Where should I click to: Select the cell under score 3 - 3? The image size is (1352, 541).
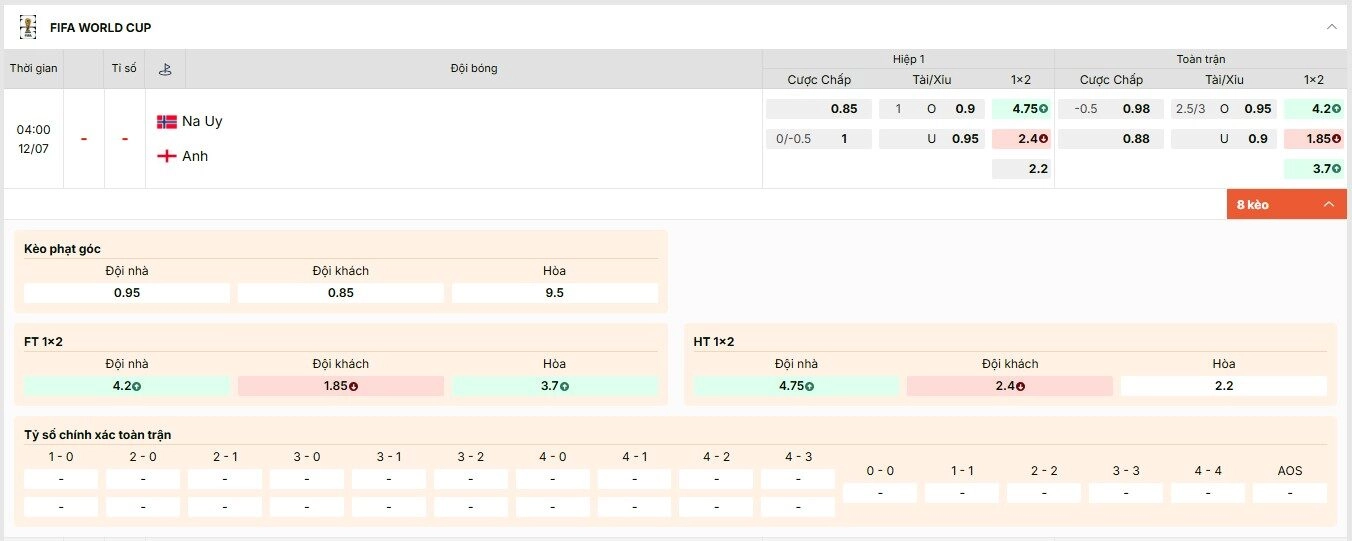(x=1126, y=493)
